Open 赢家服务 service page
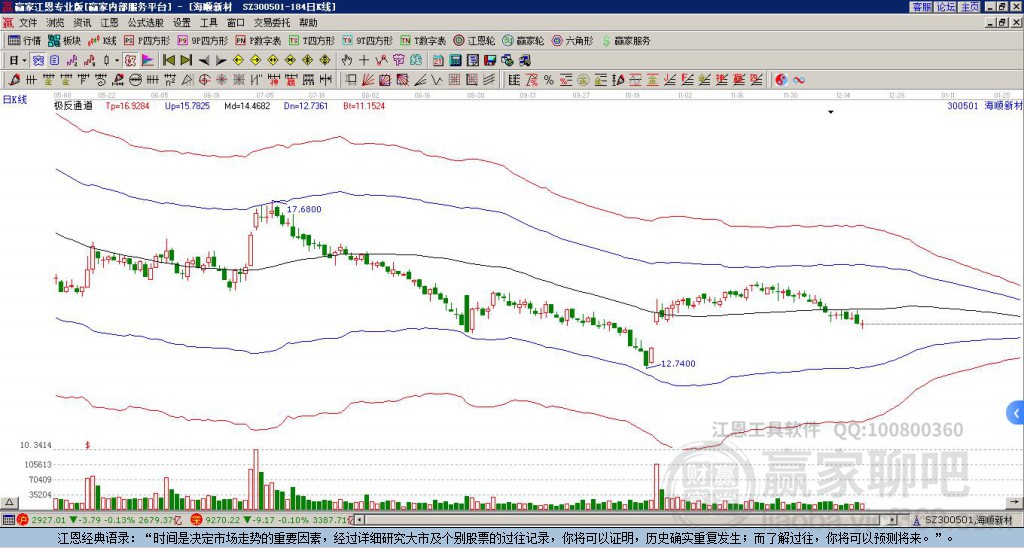 (626, 40)
